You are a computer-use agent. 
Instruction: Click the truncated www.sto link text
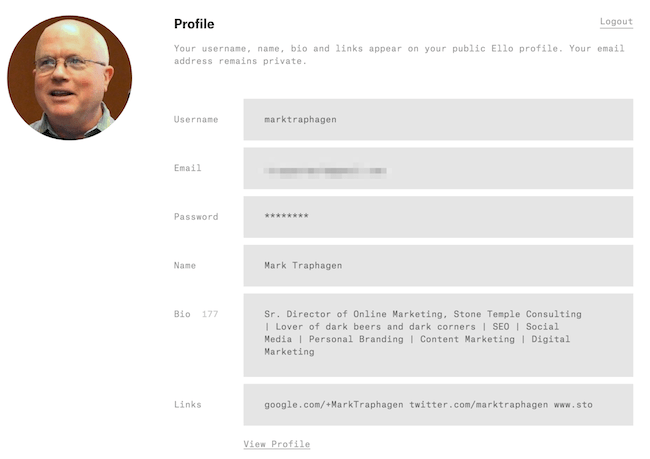coord(573,405)
